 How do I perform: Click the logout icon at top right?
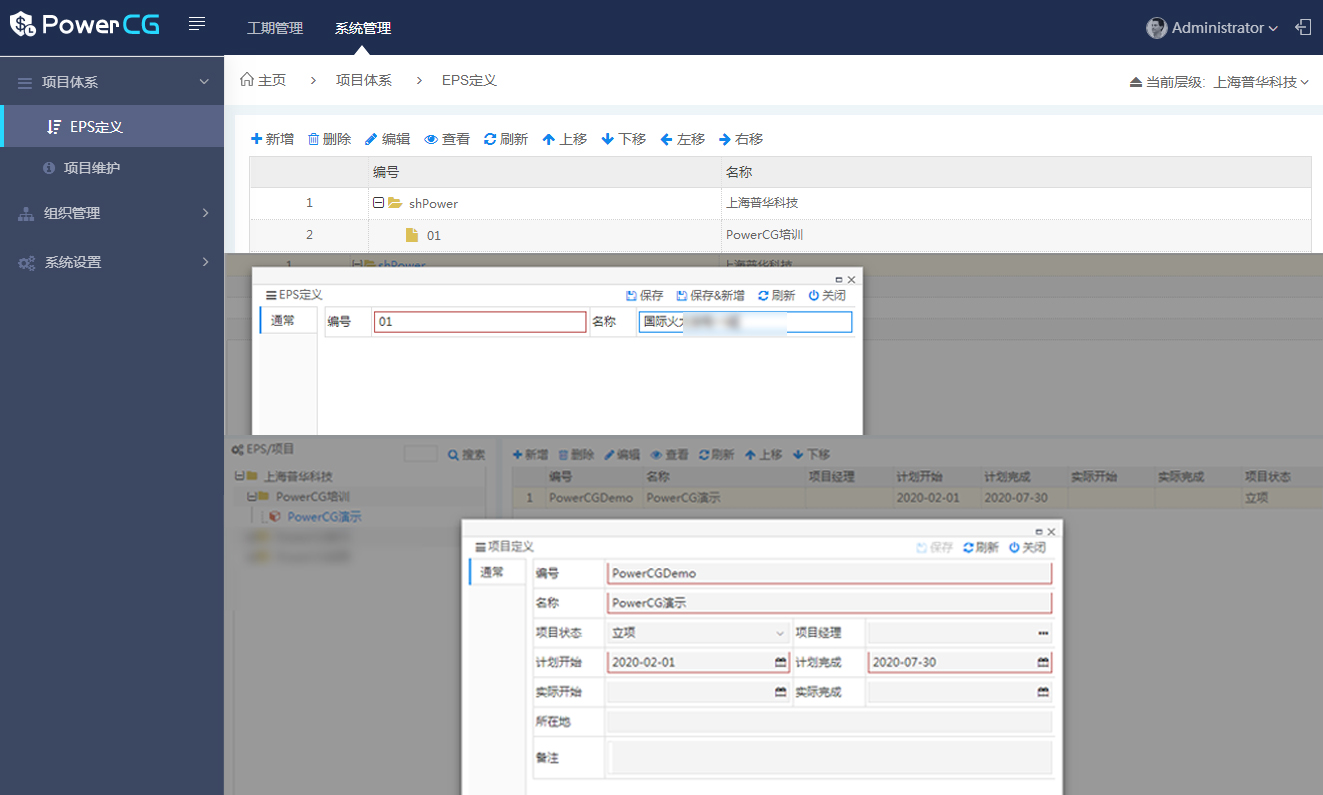coord(1303,27)
